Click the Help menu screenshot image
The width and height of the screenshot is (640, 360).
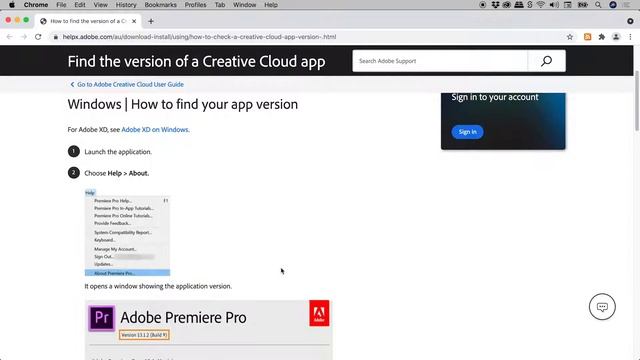(x=127, y=233)
